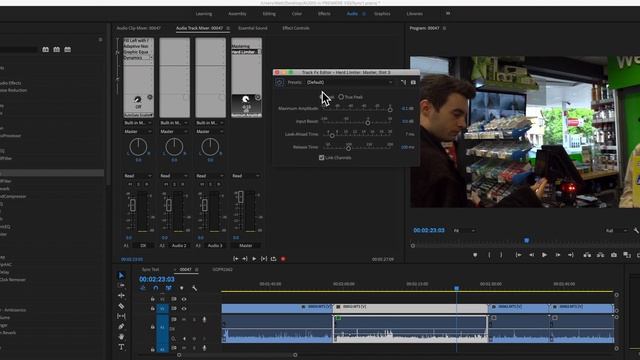This screenshot has width=640, height=360.
Task: Select the Ripple Edit tool
Action: (x=121, y=296)
